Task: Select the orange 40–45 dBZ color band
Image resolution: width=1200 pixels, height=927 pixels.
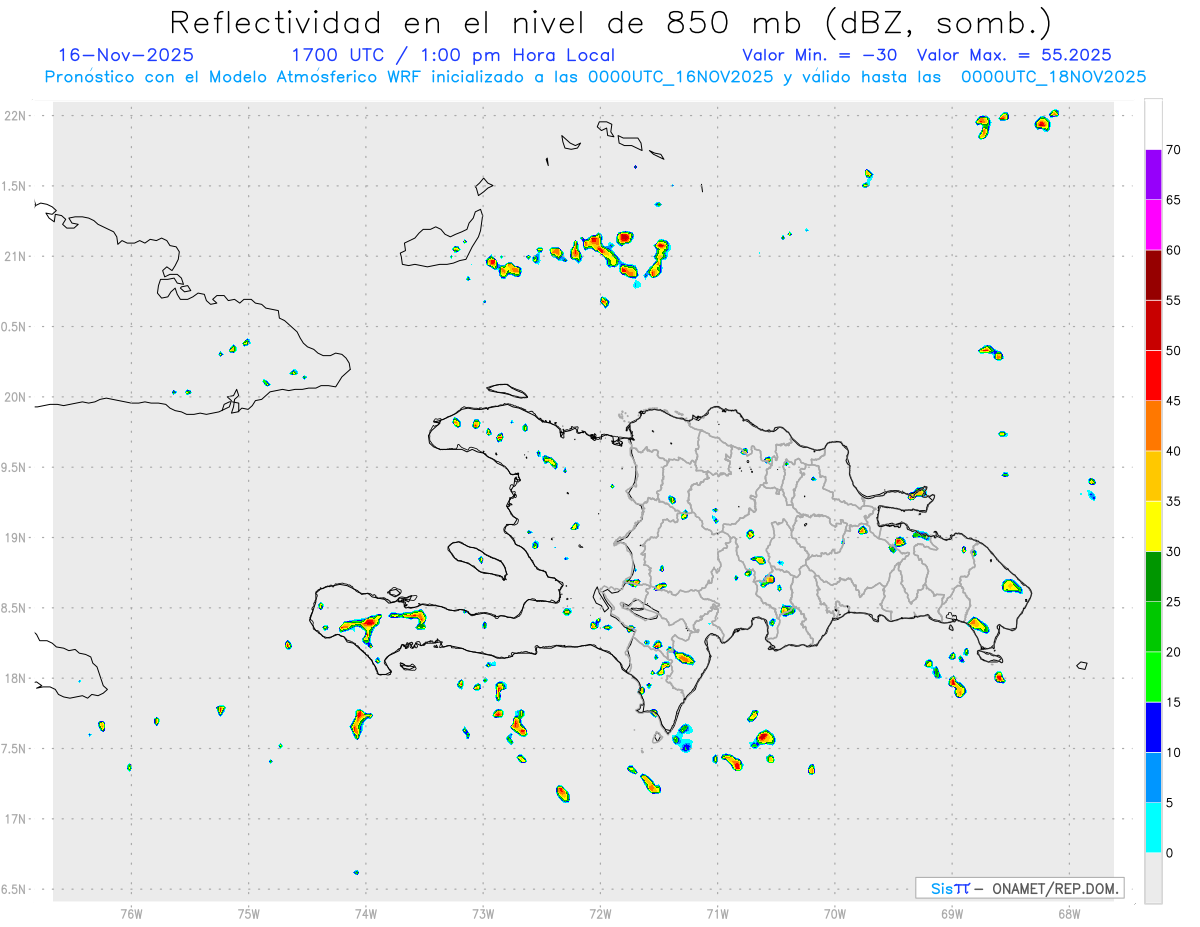Action: pos(1153,426)
